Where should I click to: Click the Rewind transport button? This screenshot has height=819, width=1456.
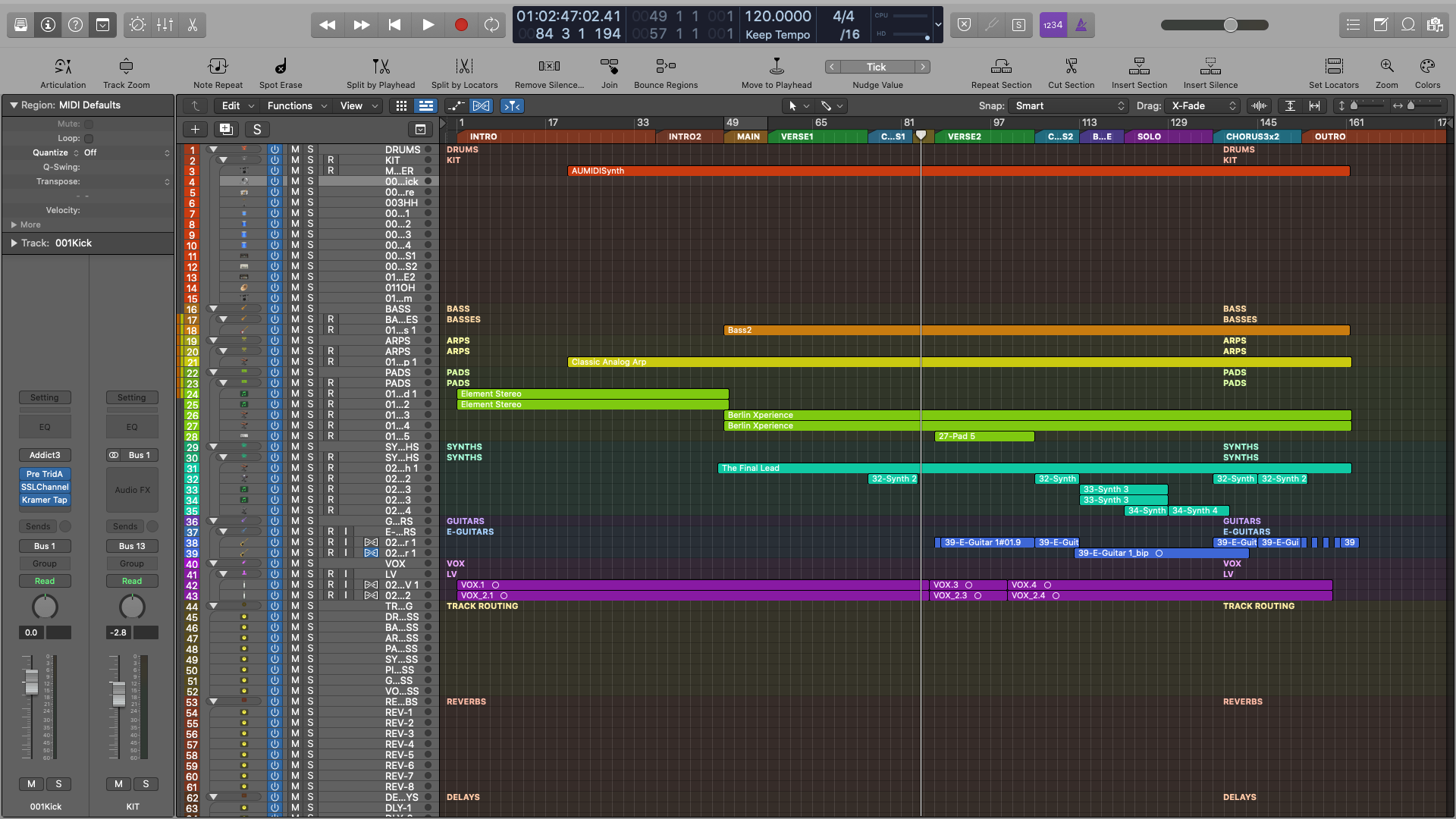(x=328, y=25)
